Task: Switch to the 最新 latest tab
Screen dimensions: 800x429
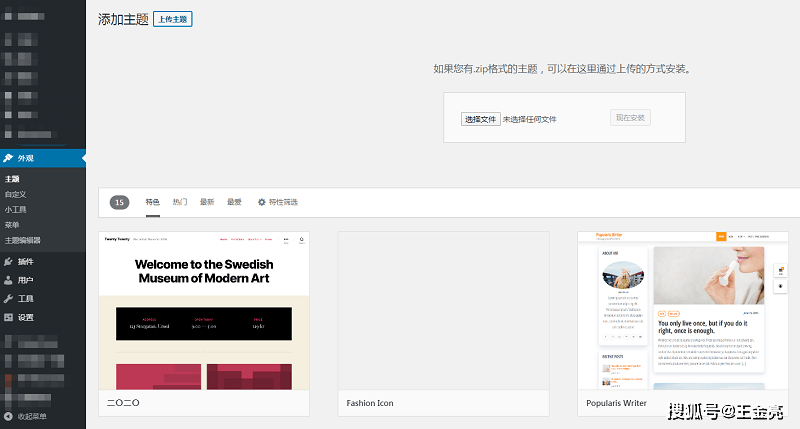Action: pyautogui.click(x=207, y=202)
